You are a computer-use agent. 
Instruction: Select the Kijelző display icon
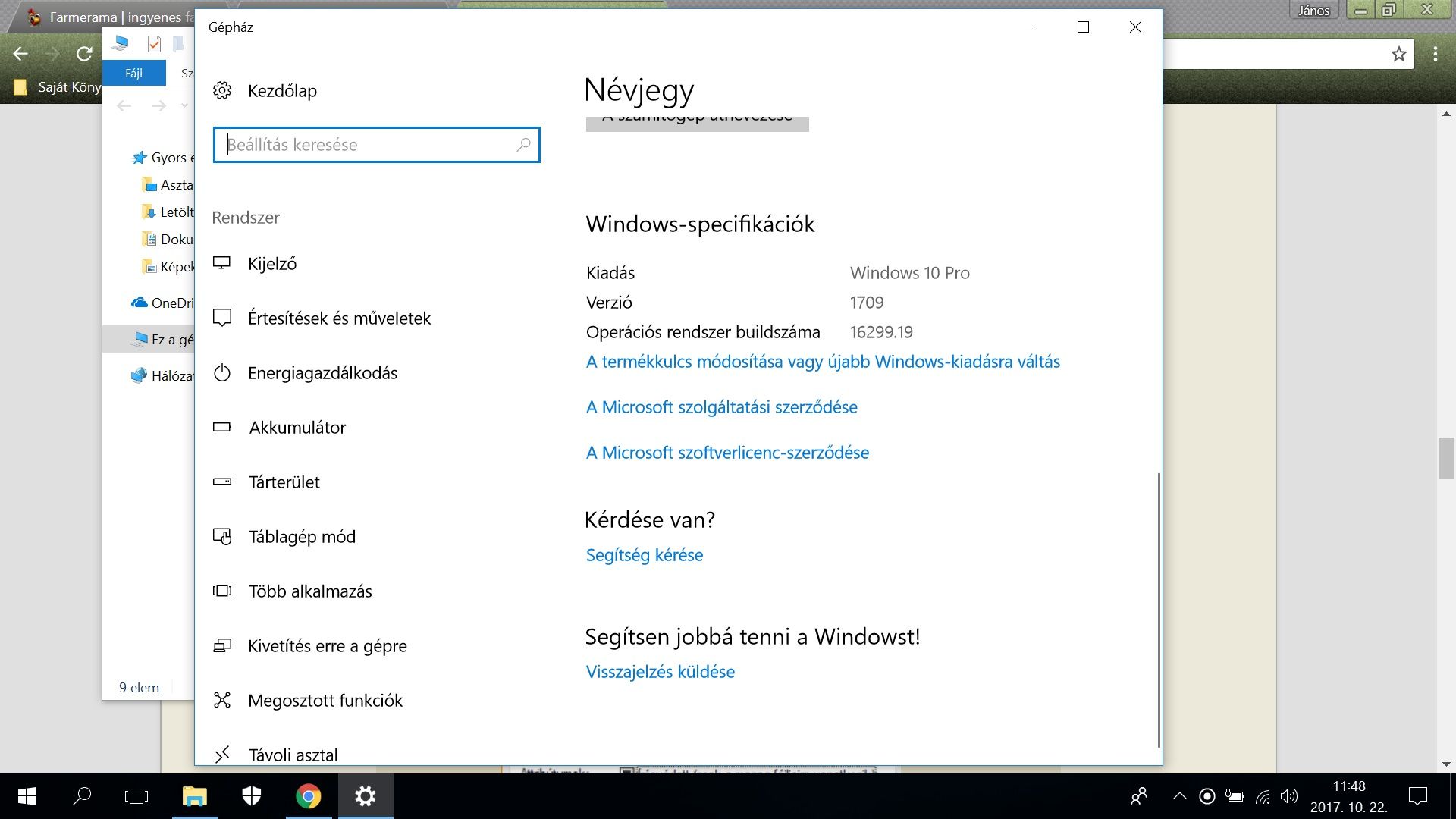221,263
